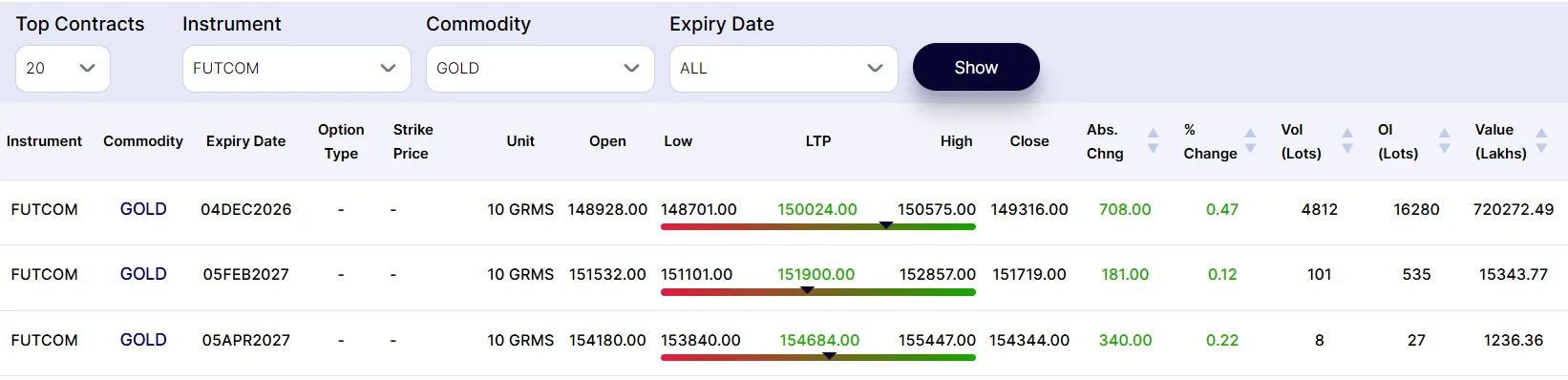The image size is (1568, 380).
Task: Click open price 151532.00
Action: pyautogui.click(x=607, y=274)
